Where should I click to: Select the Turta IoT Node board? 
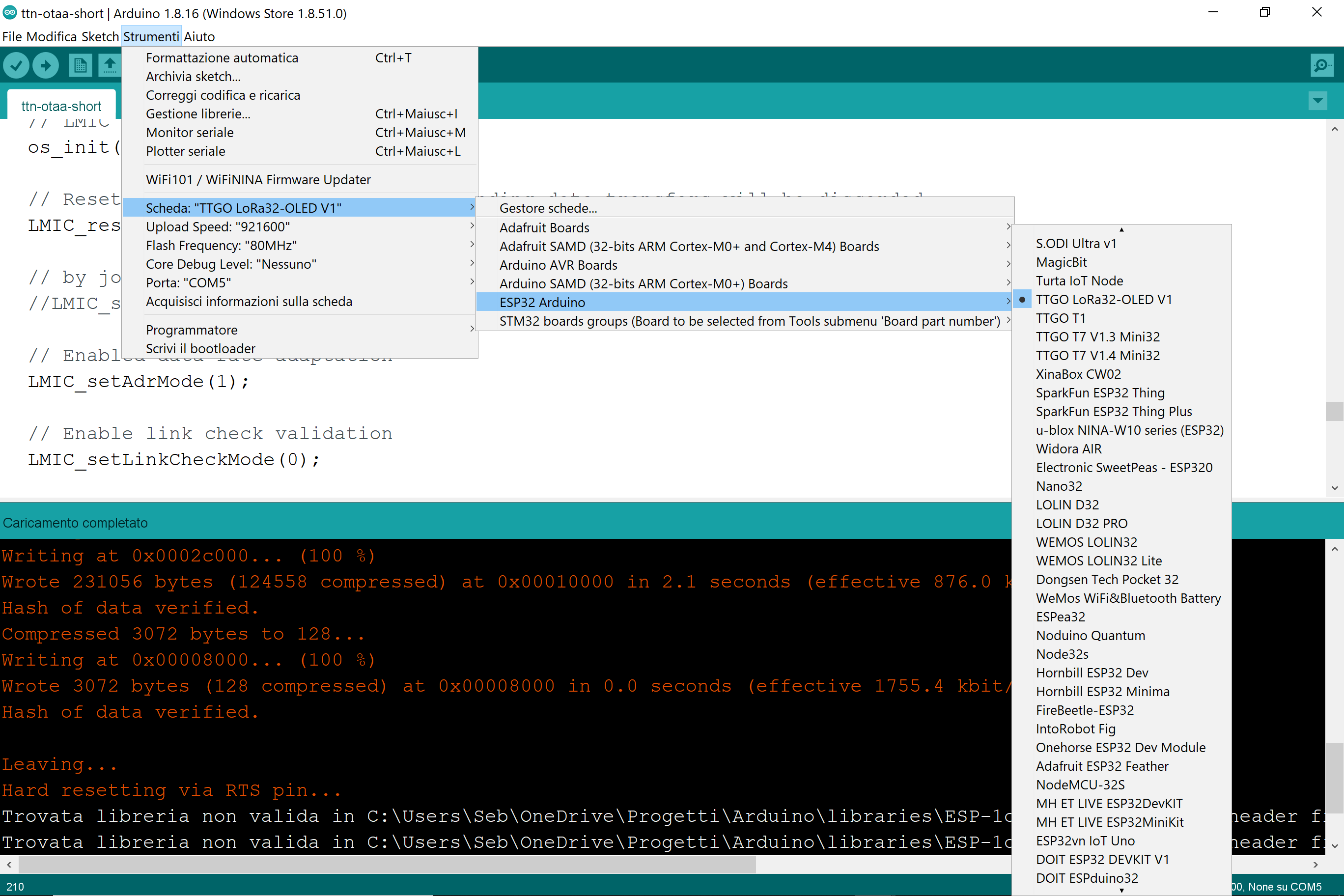tap(1121, 280)
